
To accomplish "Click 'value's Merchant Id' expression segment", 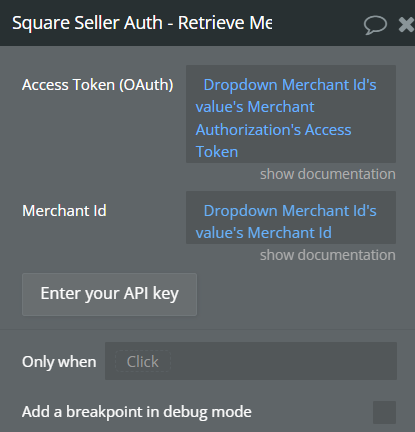I will tap(264, 233).
